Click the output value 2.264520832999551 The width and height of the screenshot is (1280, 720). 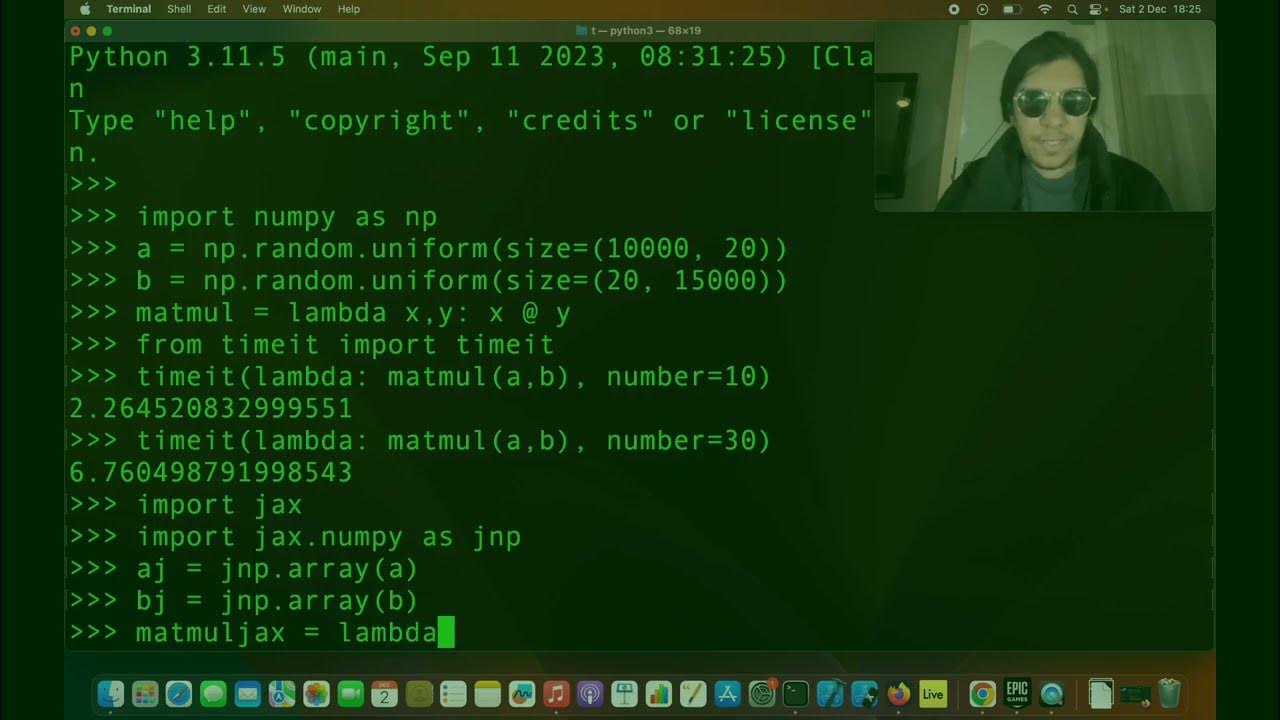211,409
